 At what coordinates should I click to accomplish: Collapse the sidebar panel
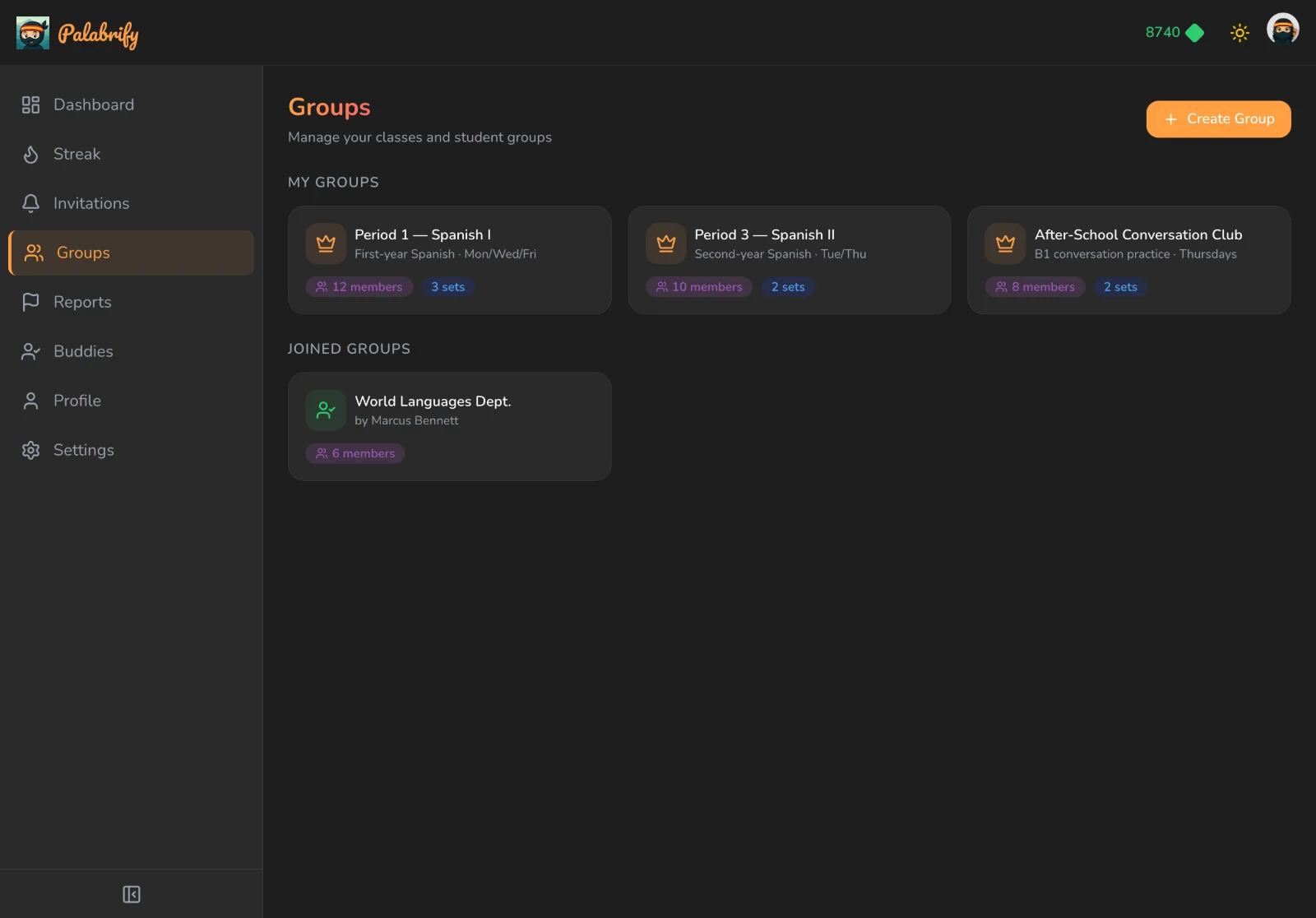(x=132, y=894)
